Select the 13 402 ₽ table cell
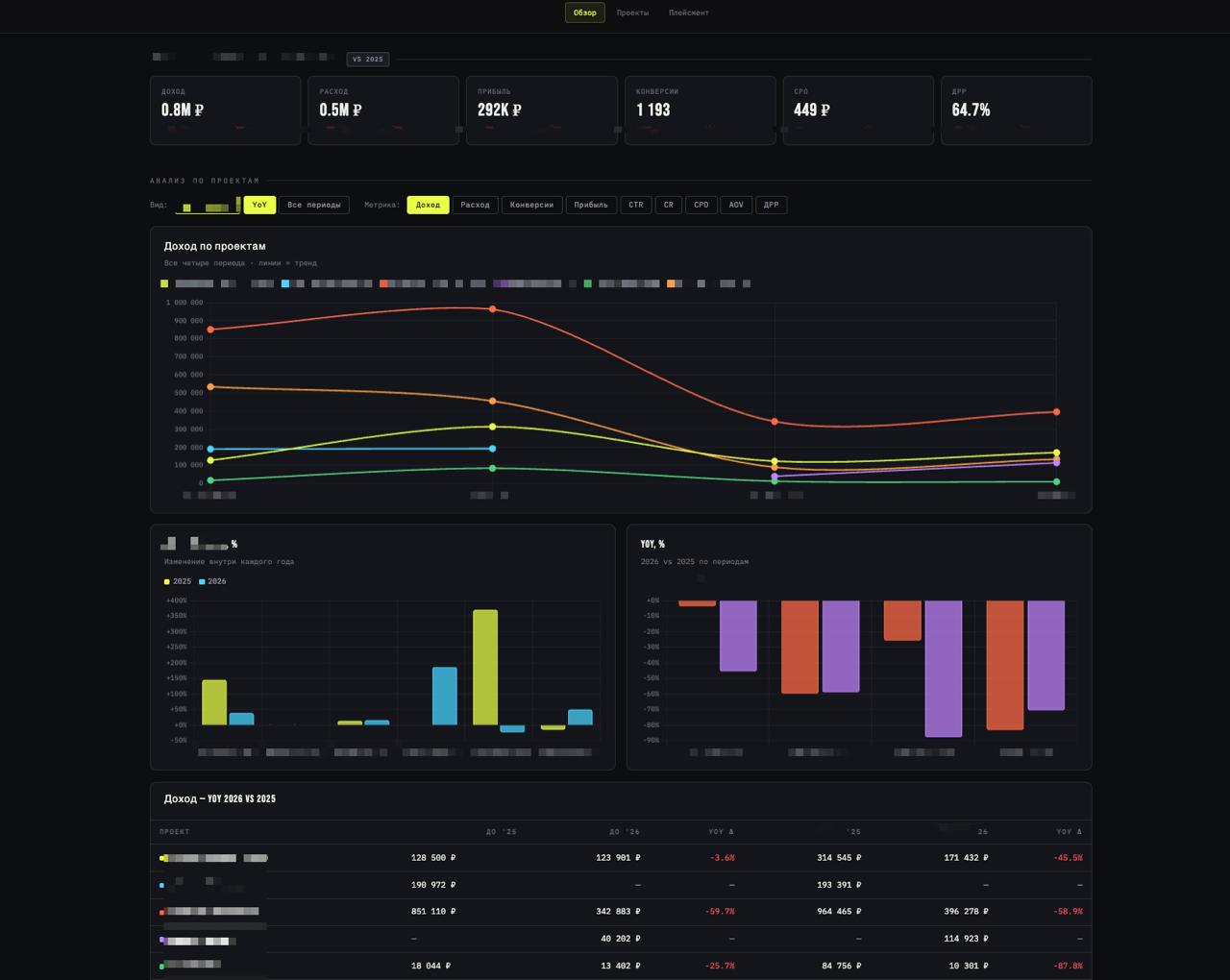Viewport: 1230px width, 980px height. pyautogui.click(x=621, y=966)
